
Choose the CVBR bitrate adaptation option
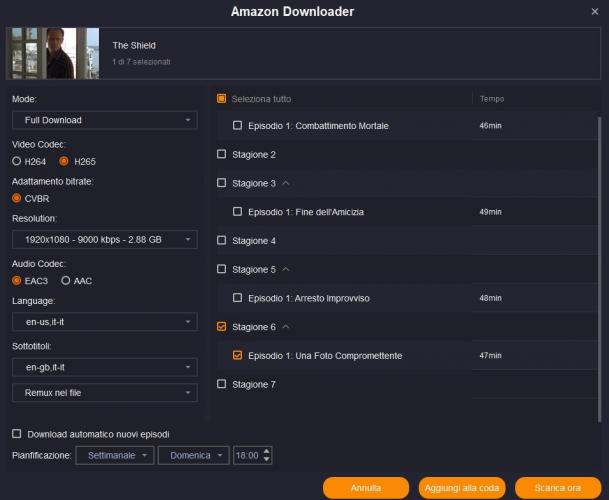click(x=16, y=198)
